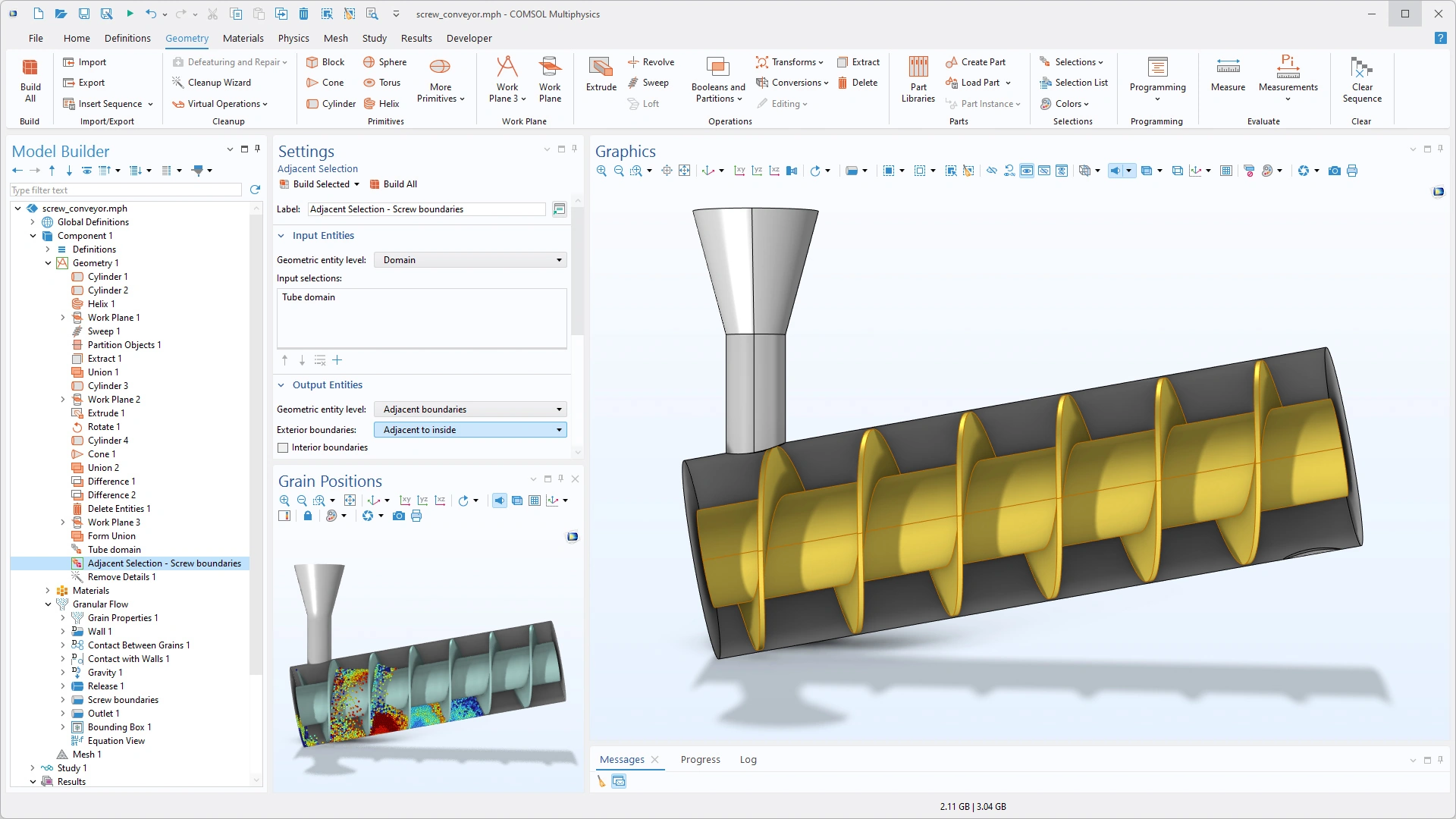The image size is (1456, 819).
Task: Open the Exterior boundaries dropdown
Action: 470,430
